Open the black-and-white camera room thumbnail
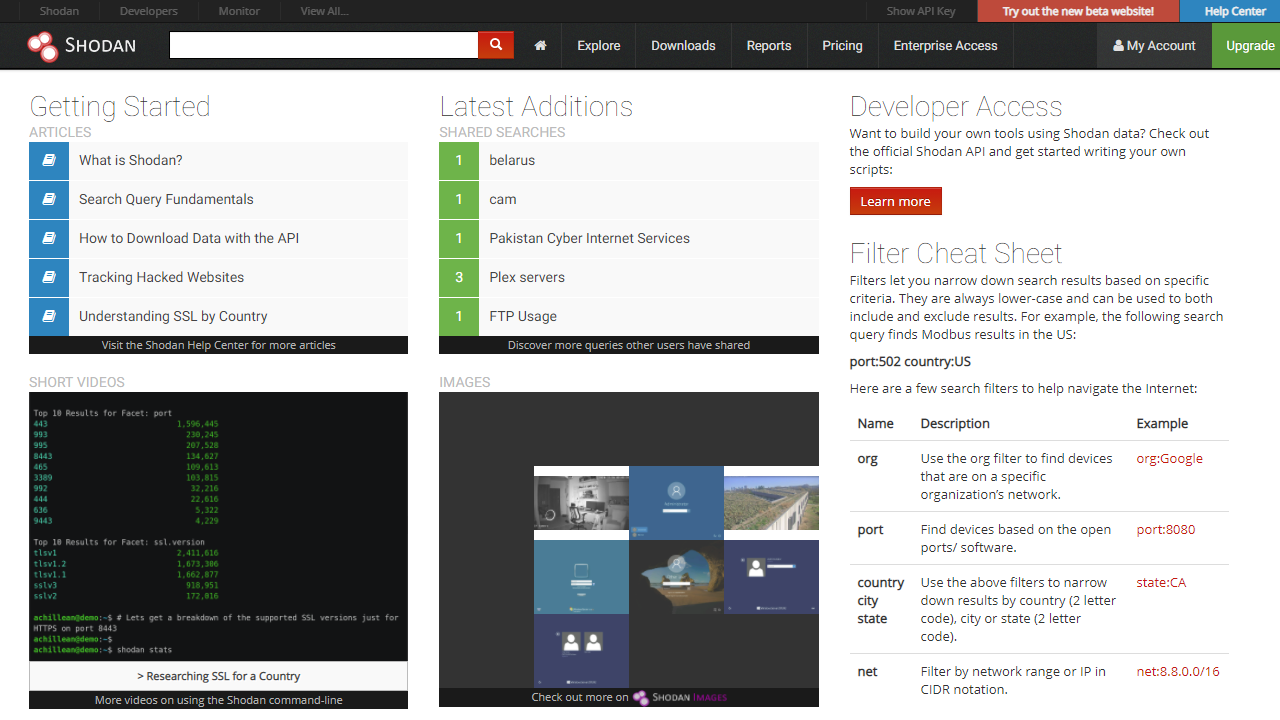The image size is (1280, 720). point(581,502)
